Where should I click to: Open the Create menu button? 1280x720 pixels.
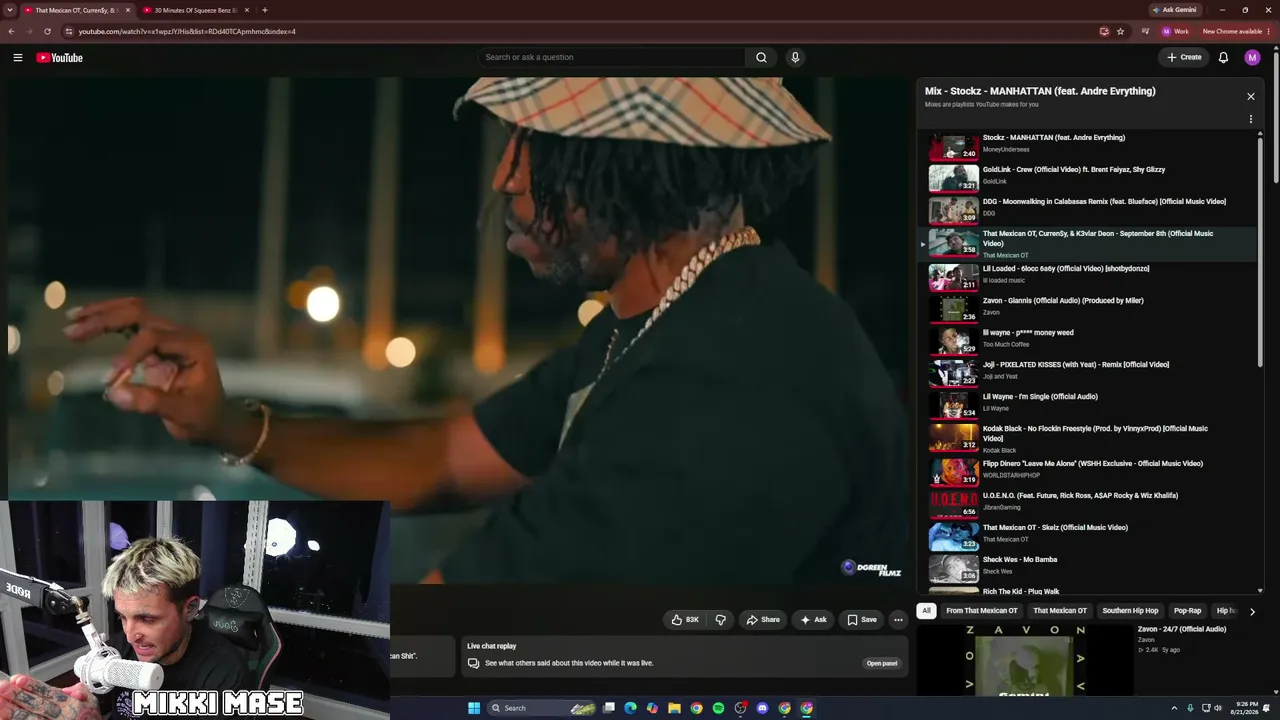(1184, 58)
